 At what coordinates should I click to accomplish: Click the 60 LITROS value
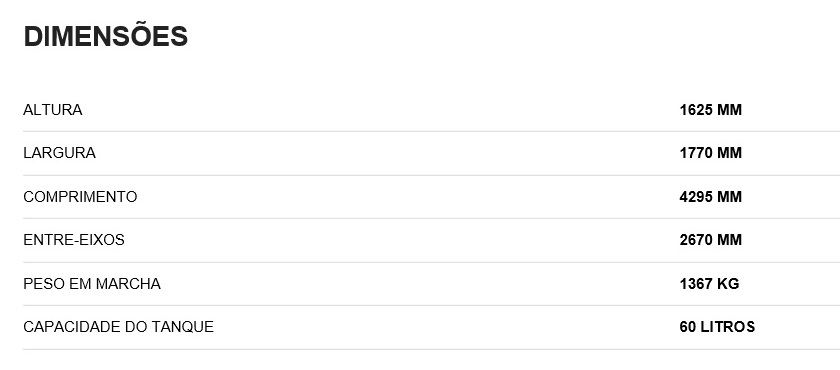[x=717, y=327]
